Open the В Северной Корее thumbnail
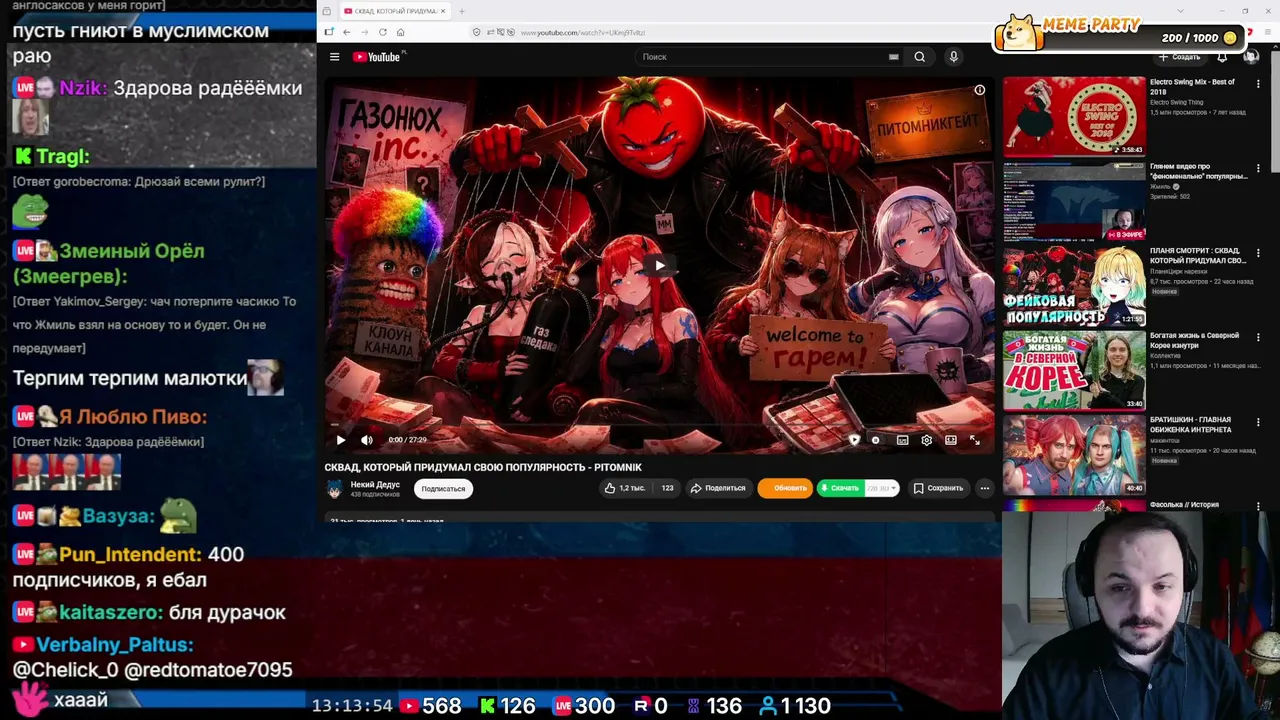Viewport: 1280px width, 720px height. (1074, 369)
